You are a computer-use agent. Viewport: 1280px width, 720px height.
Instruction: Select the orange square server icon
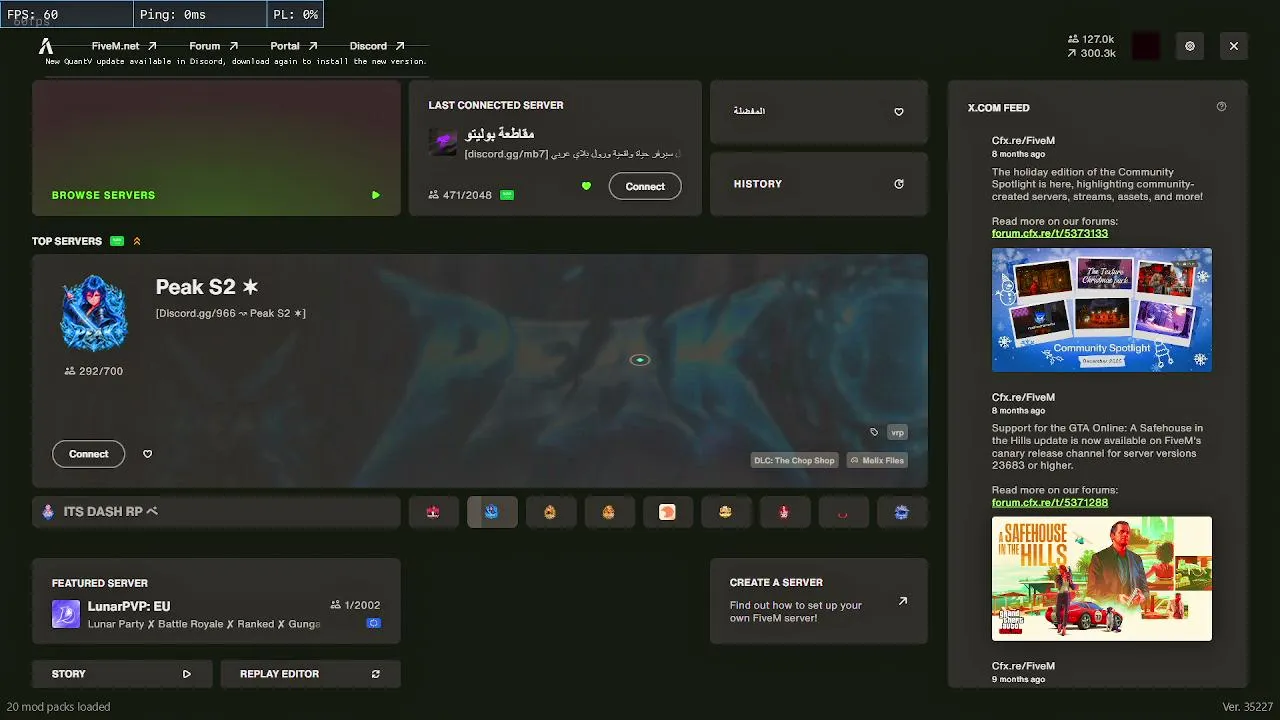click(667, 512)
